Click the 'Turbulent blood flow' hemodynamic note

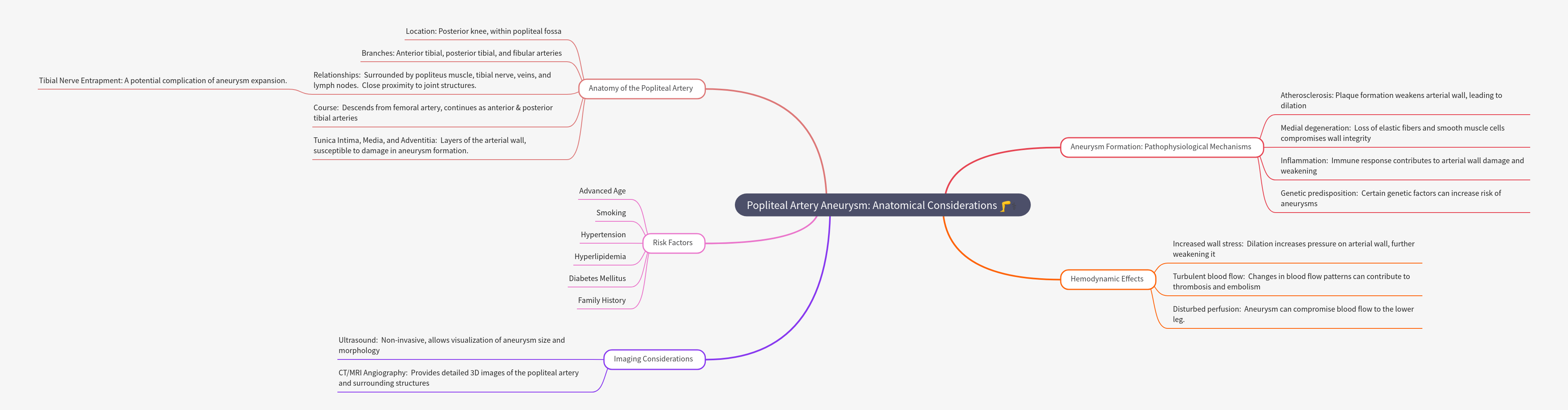[x=1291, y=281]
